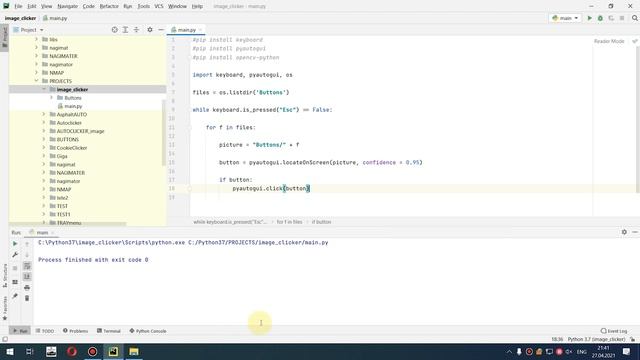Screen dimensions: 640x360
Task: Click Run with Coverage icon in toolbar
Action: pyautogui.click(x=611, y=18)
